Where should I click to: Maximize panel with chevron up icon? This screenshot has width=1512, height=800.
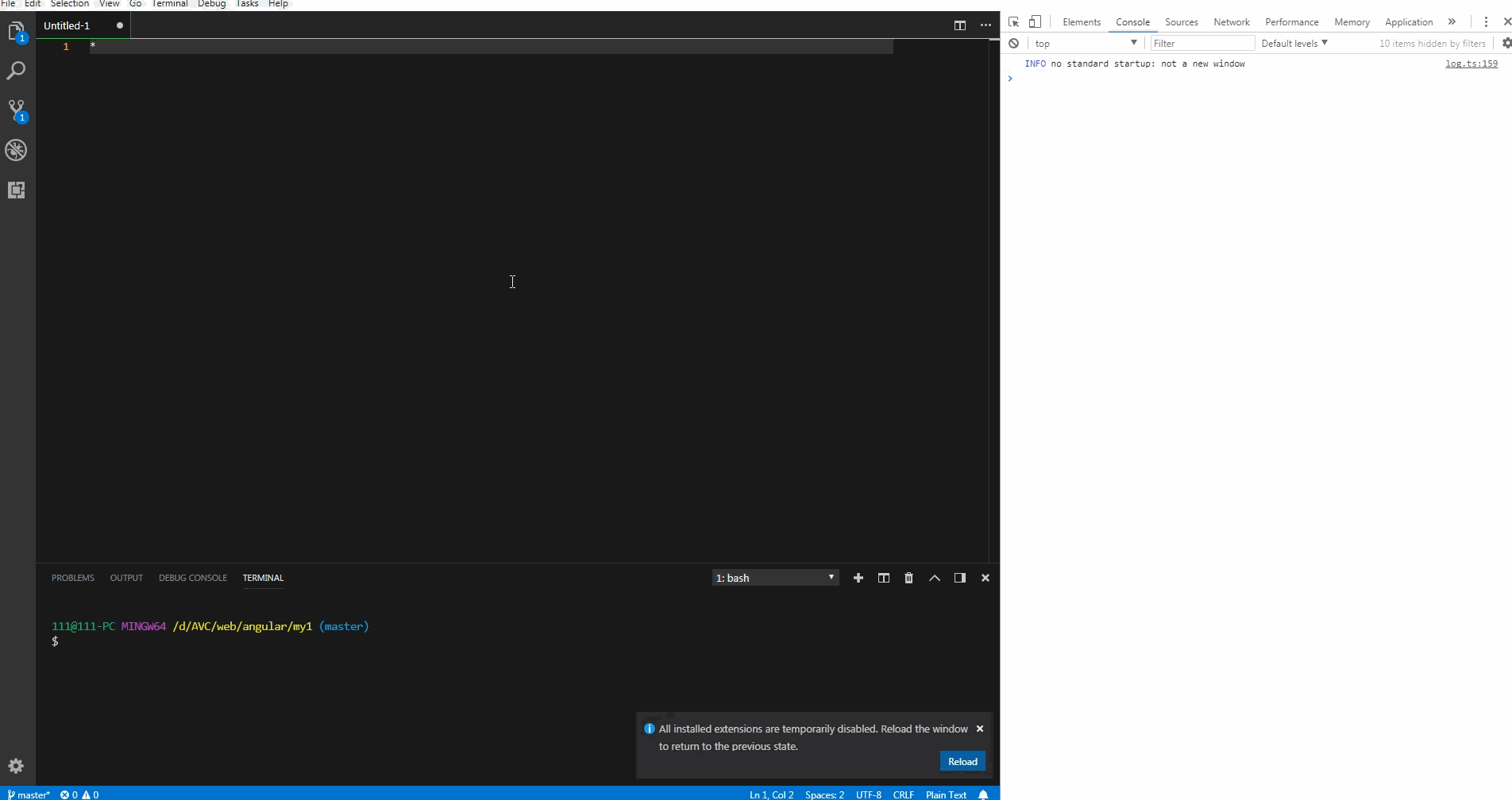coord(934,578)
